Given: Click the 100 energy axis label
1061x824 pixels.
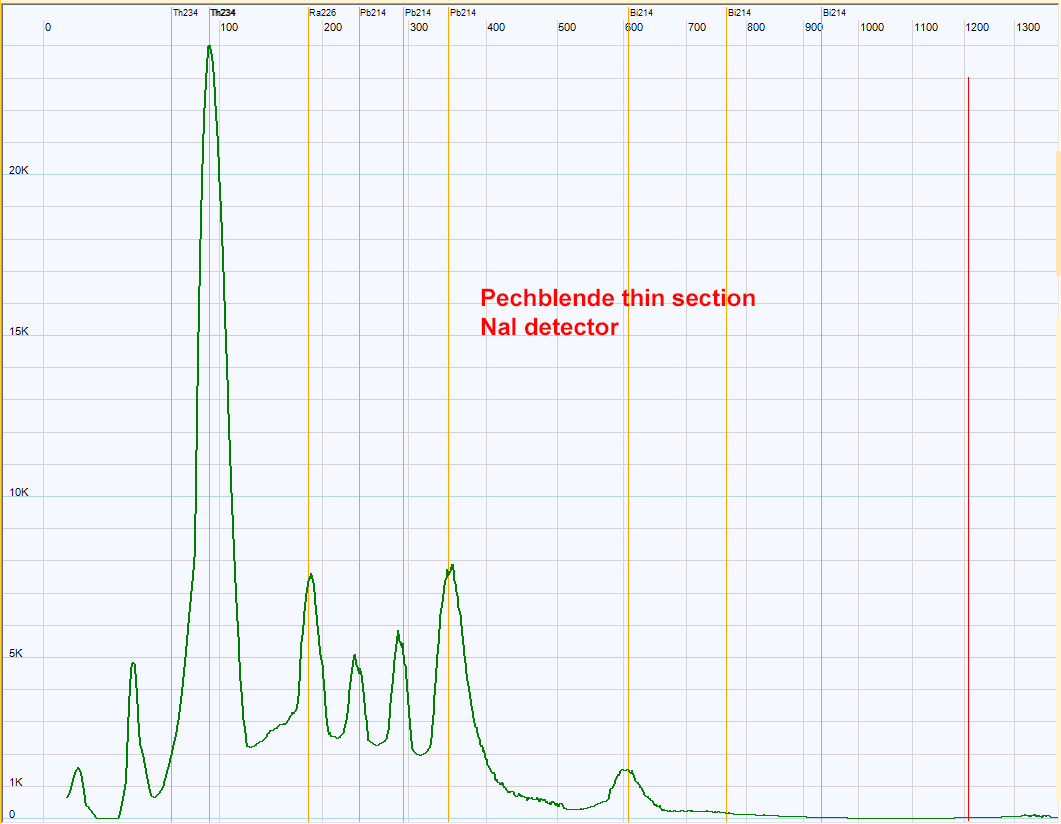Looking at the screenshot, I should 229,28.
